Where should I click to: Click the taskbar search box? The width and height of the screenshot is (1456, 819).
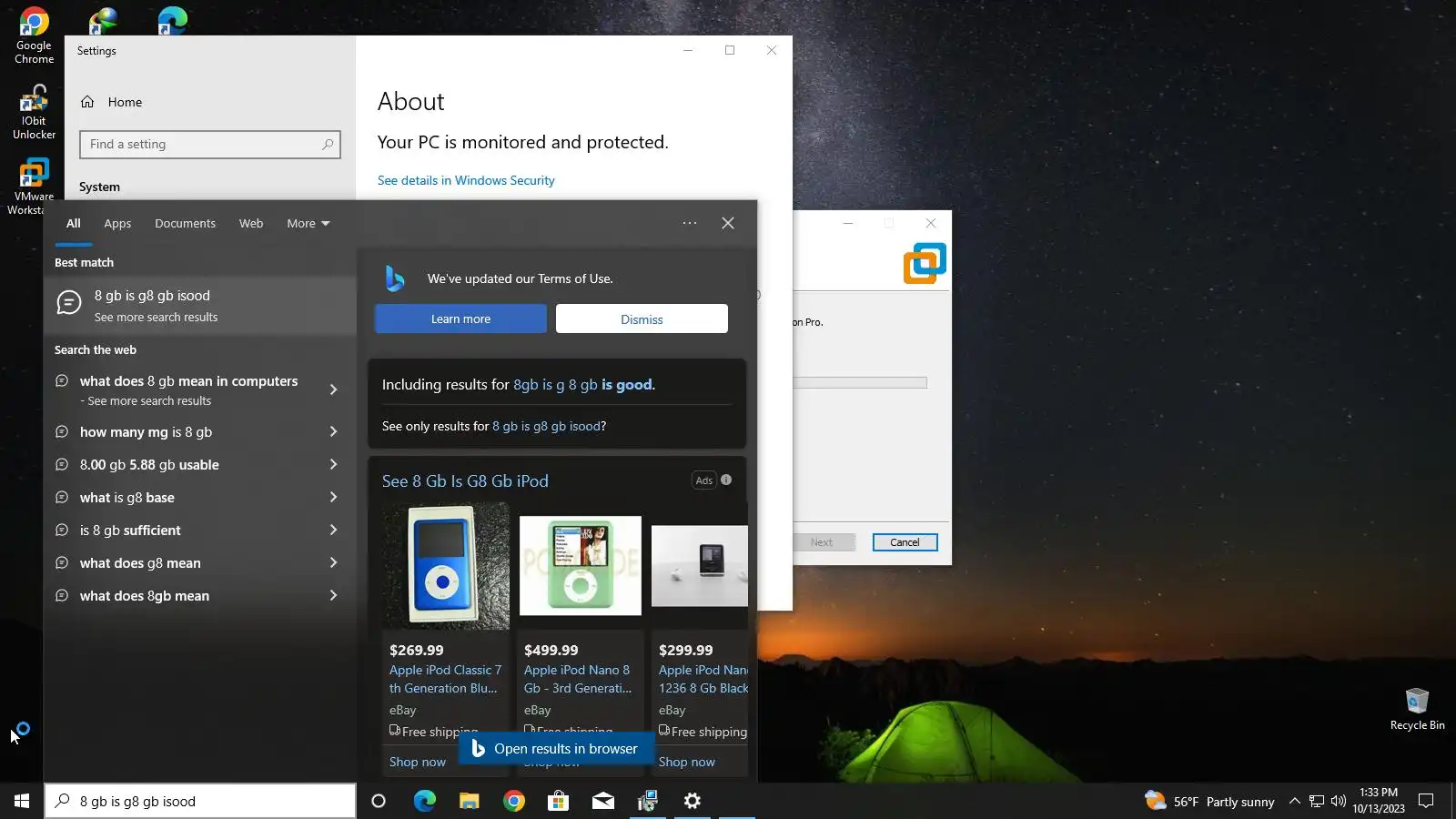click(200, 801)
